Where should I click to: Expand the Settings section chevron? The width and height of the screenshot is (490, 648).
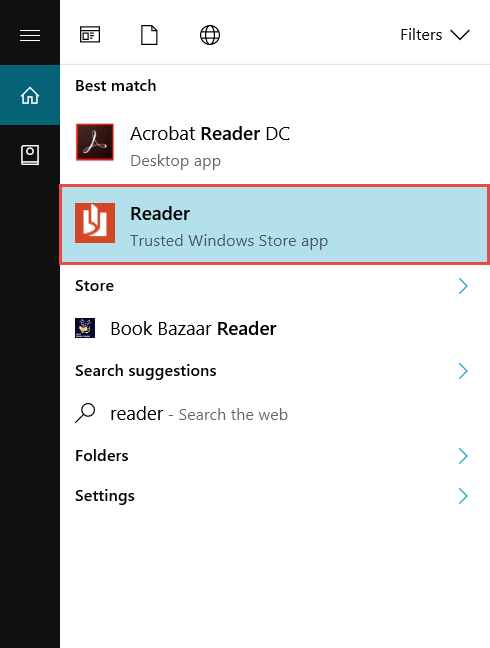pyautogui.click(x=463, y=496)
